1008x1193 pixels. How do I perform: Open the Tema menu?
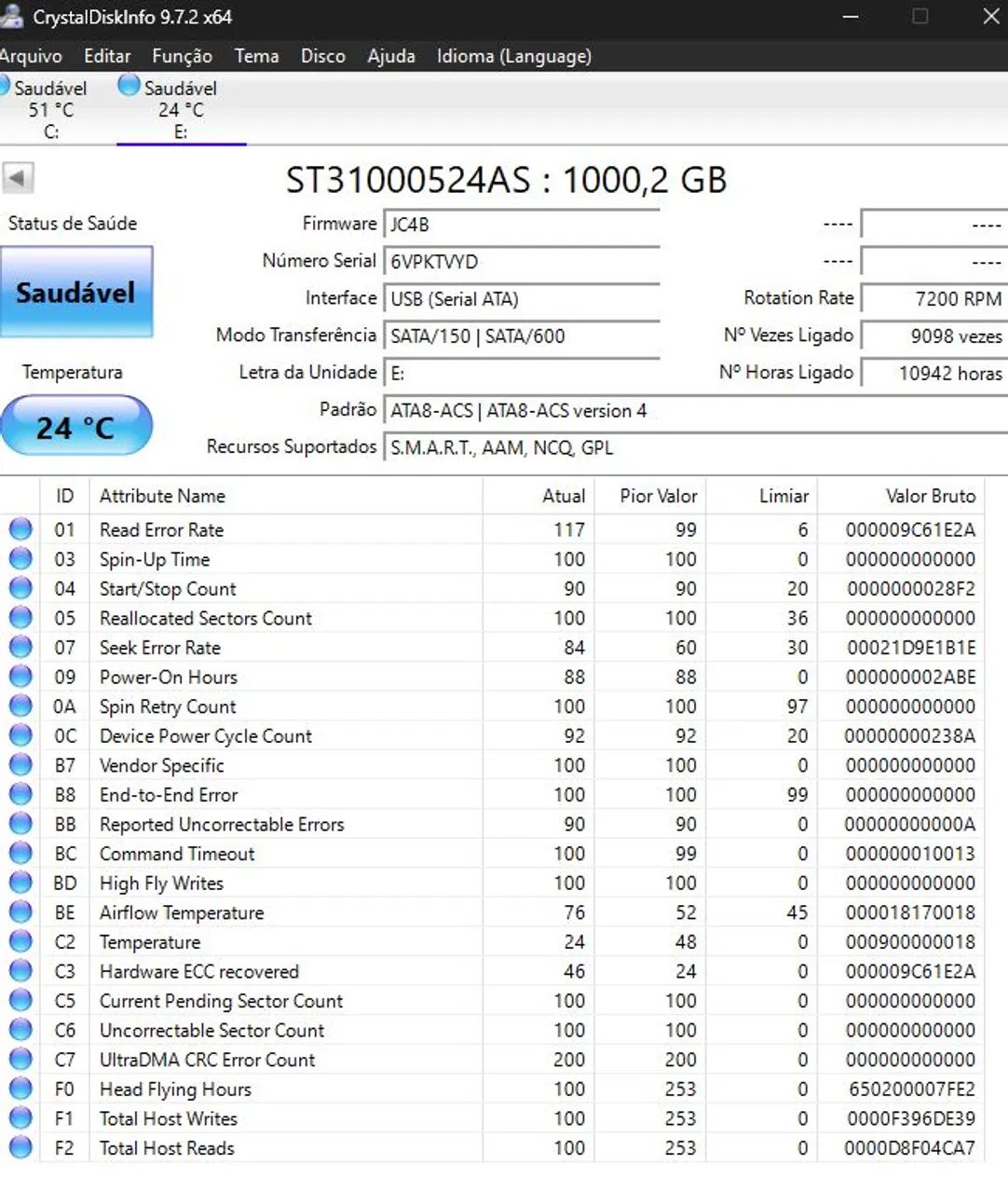[x=257, y=56]
